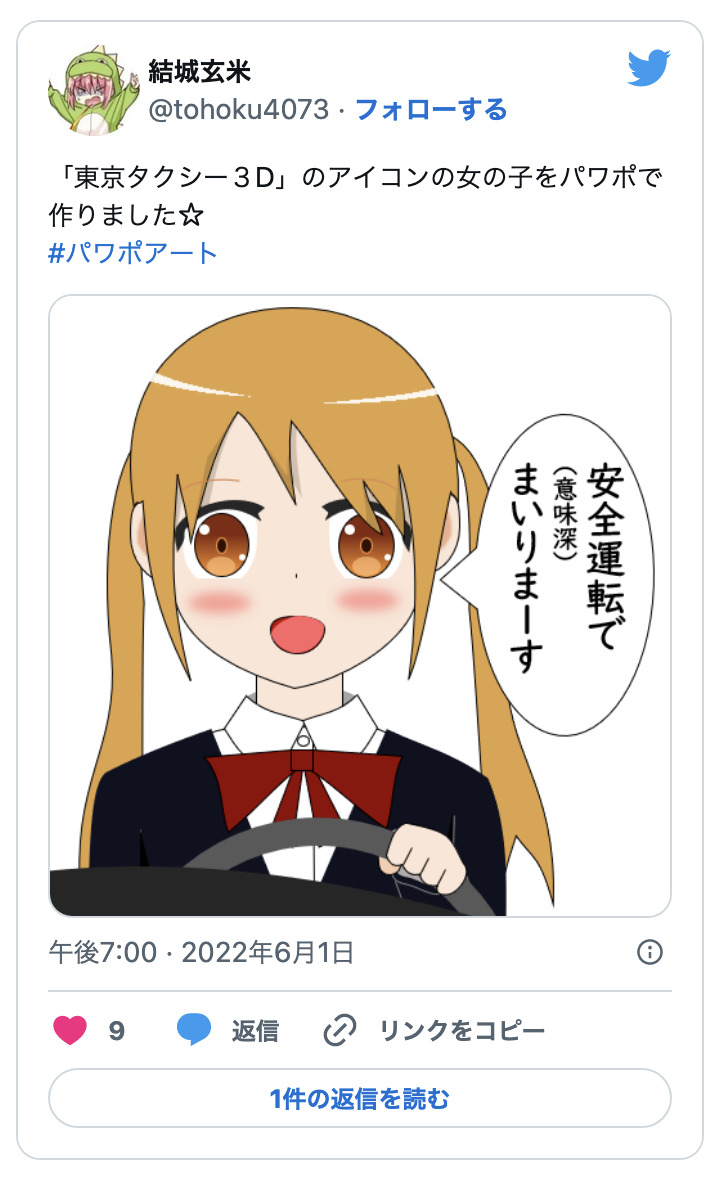The image size is (720, 1180).
Task: Click the blue reply bubble icon
Action: 194,1029
